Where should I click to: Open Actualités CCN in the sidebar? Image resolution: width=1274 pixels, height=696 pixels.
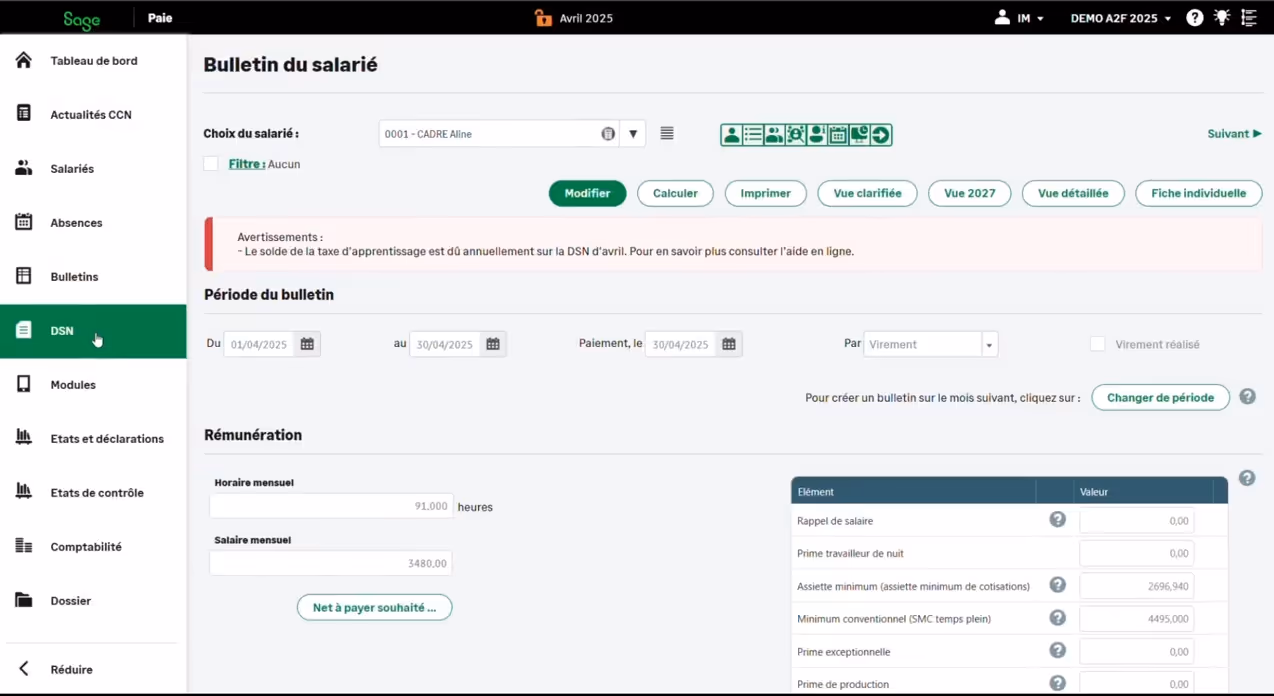tap(93, 115)
